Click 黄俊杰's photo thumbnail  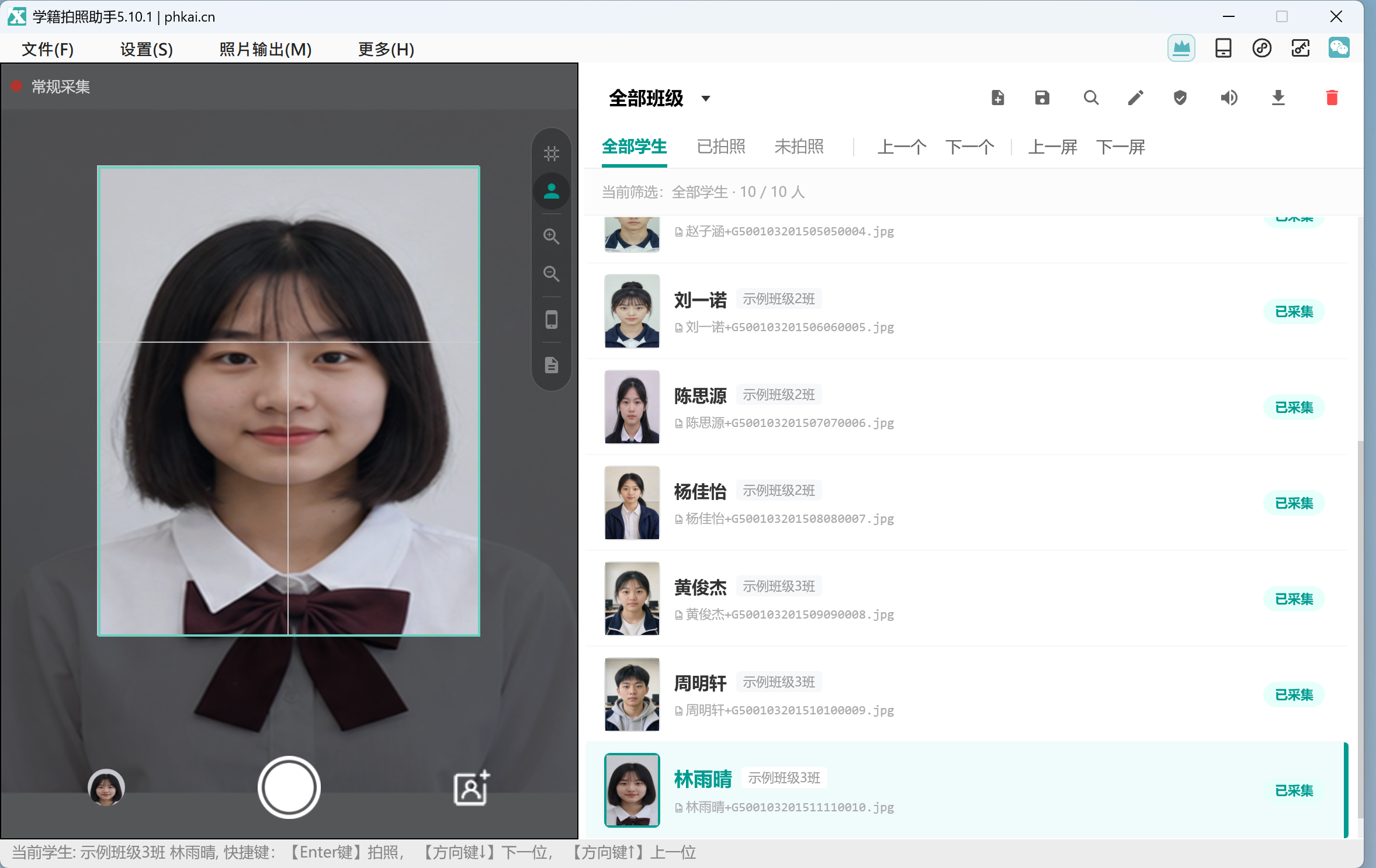click(x=632, y=599)
